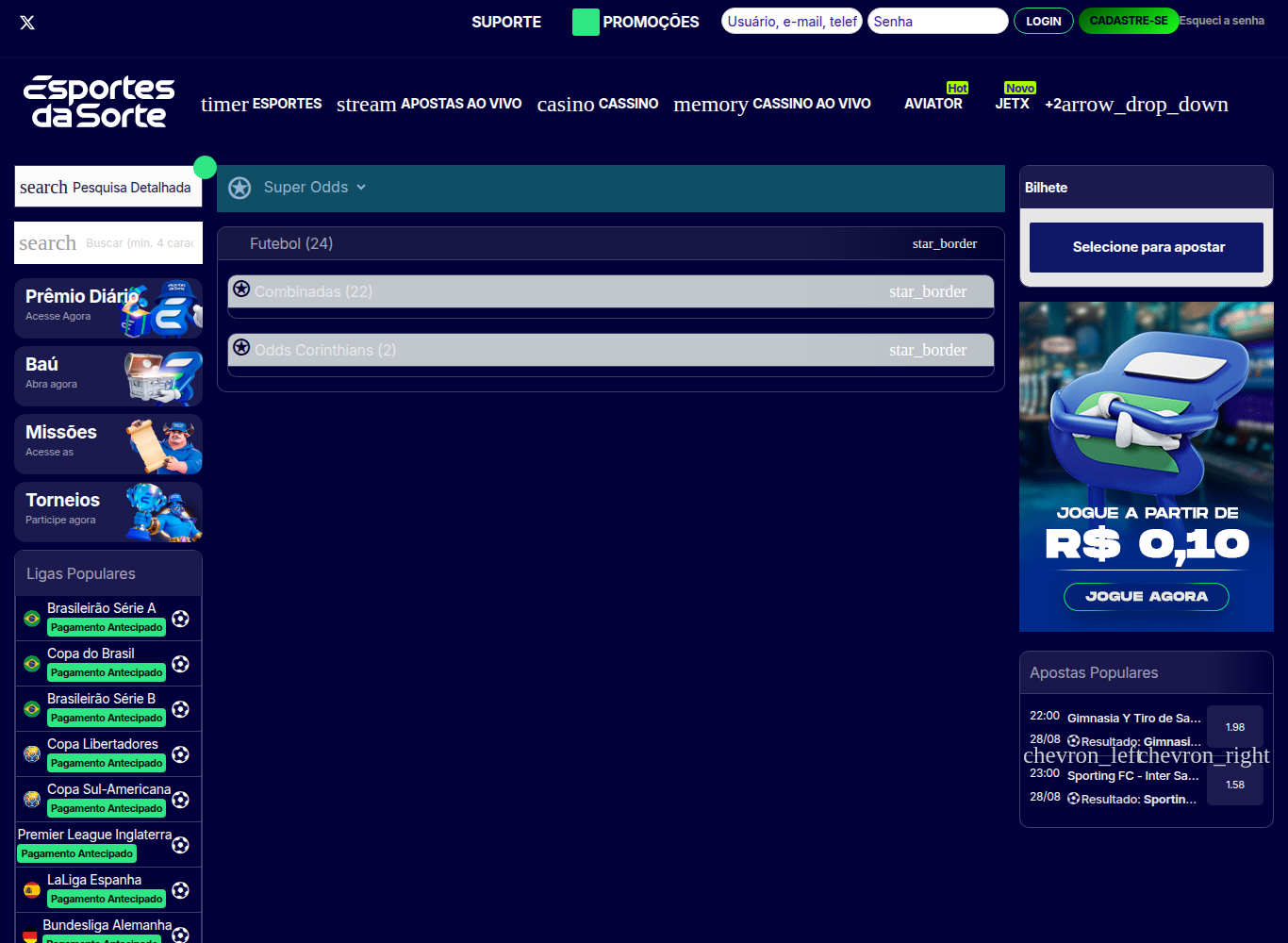Favorite the Odds Corinthians (2) group

coord(928,350)
